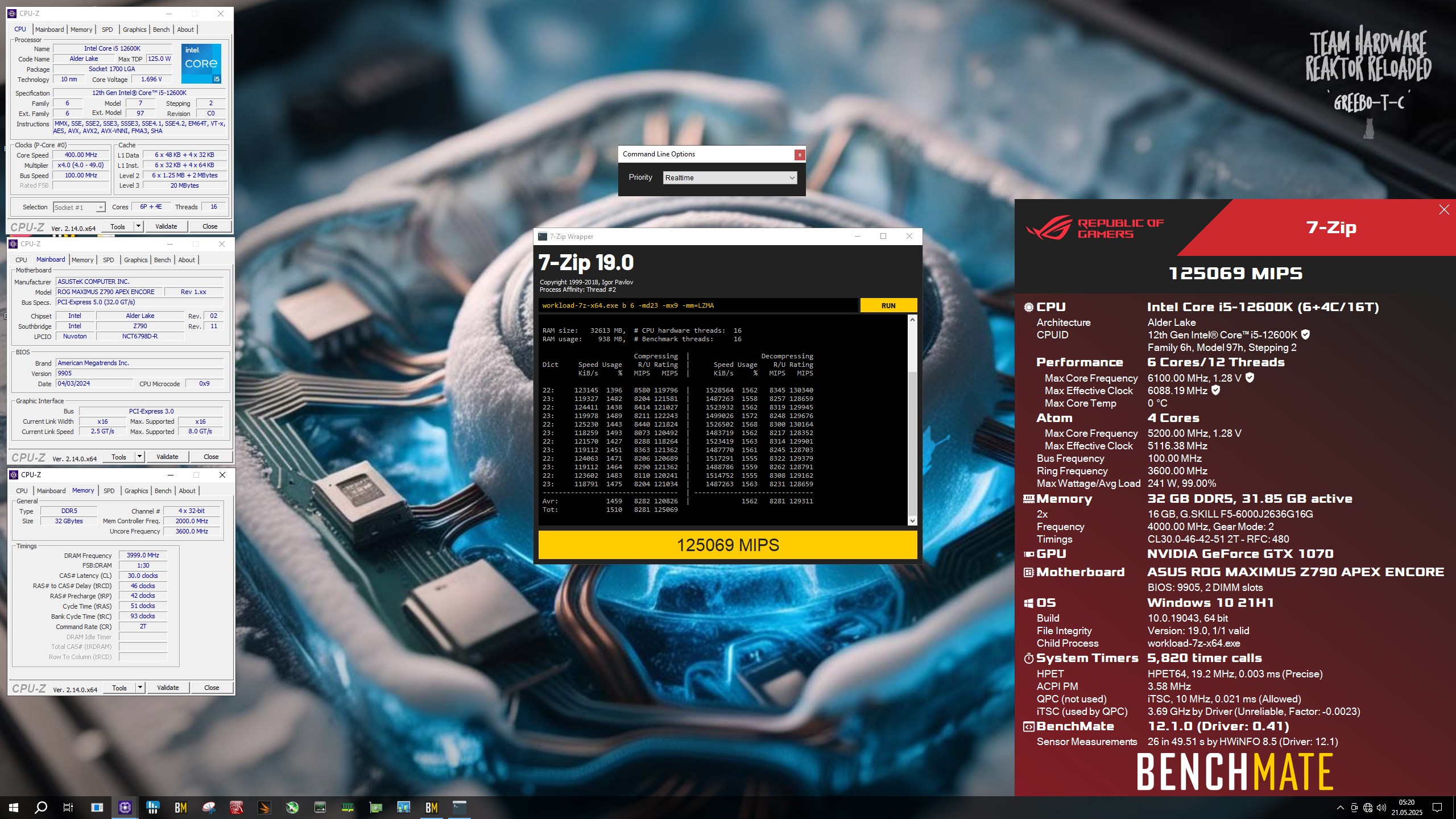This screenshot has width=1456, height=819.
Task: Select Core Voltage value '1.696 V'
Action: coord(152,79)
